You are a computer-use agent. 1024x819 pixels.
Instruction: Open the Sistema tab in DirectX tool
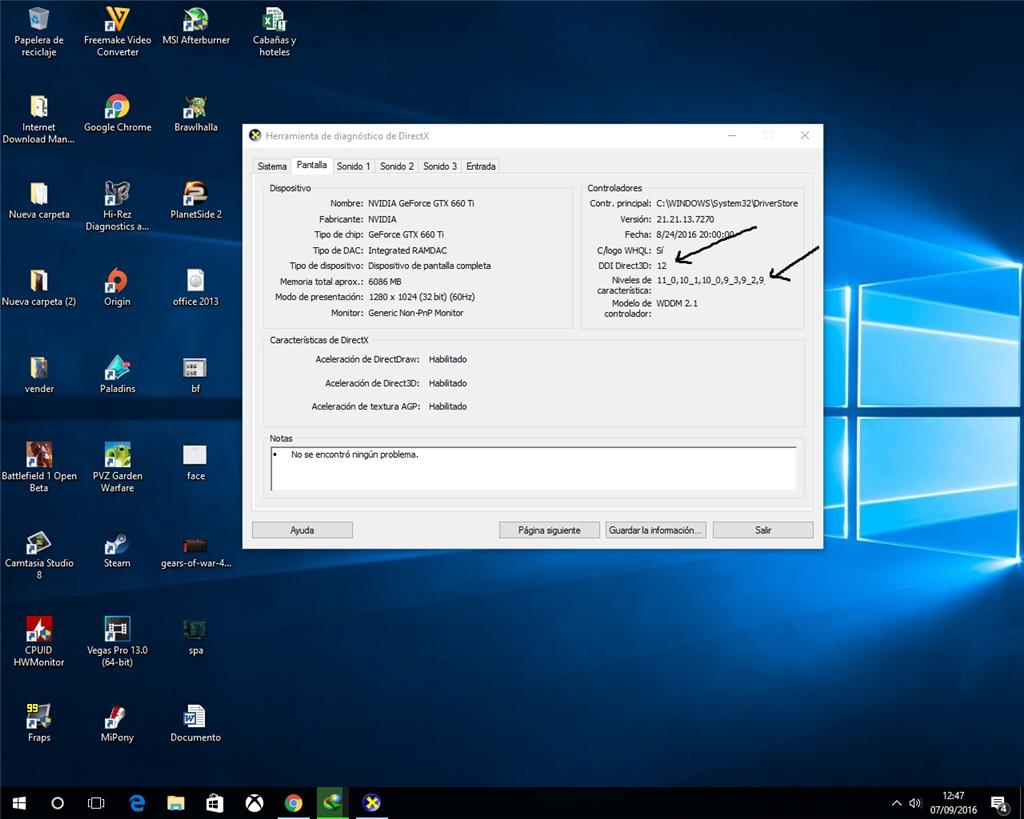click(x=272, y=166)
